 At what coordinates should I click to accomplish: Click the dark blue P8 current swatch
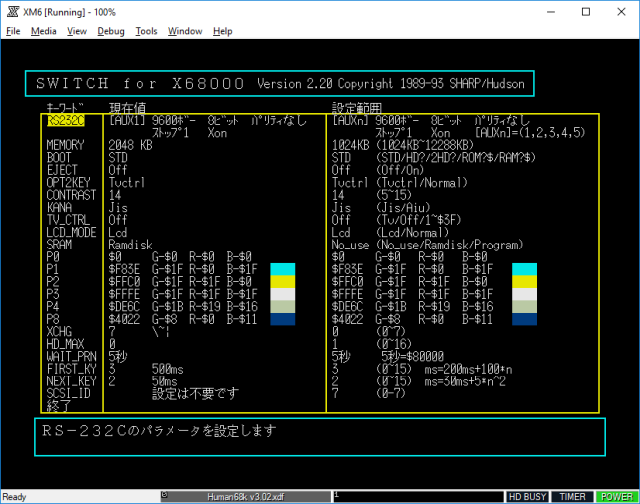pos(283,319)
